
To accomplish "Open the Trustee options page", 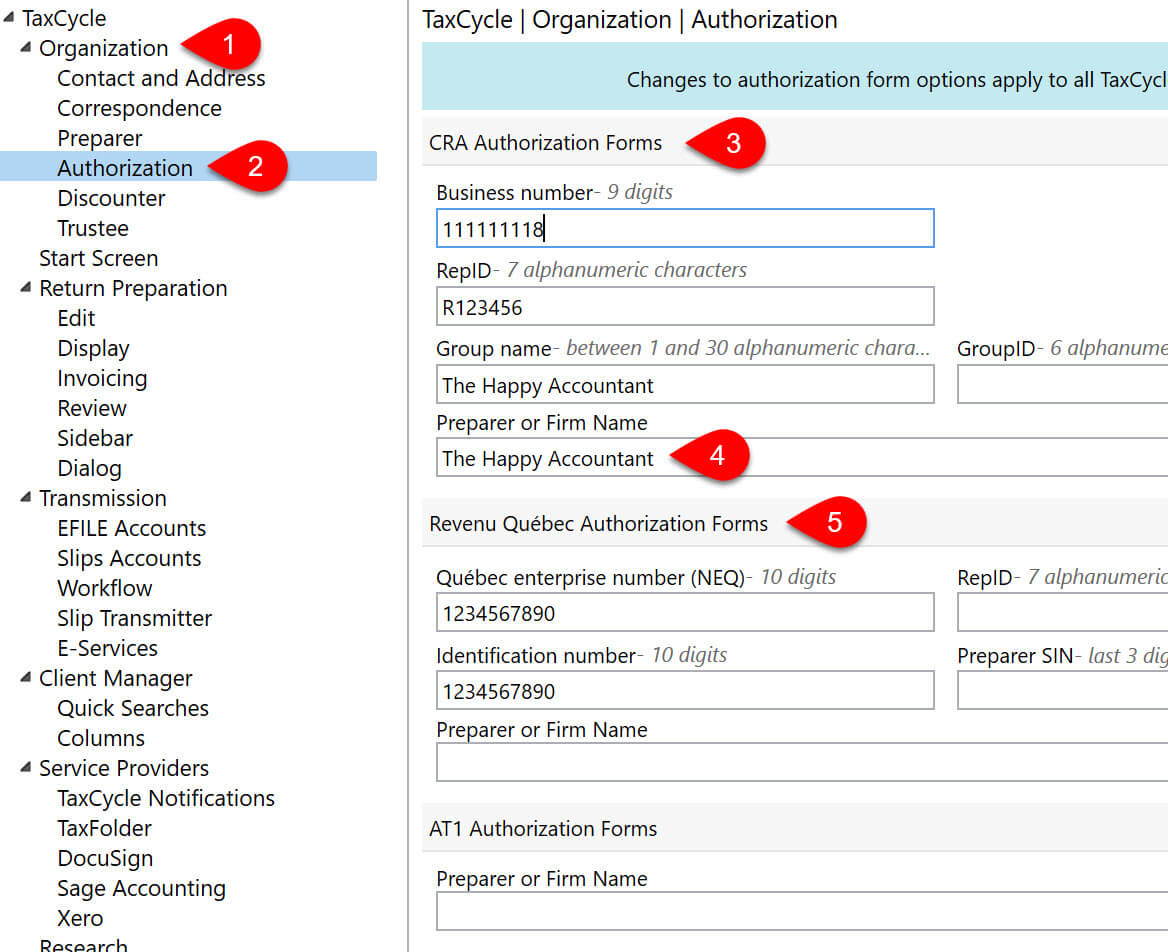I will pos(93,228).
